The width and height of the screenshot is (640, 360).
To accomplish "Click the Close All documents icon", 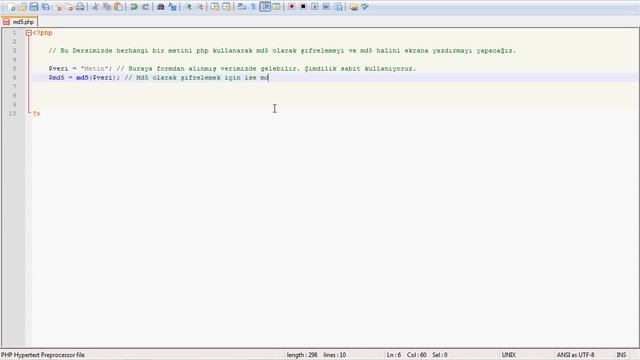I will (69, 7).
